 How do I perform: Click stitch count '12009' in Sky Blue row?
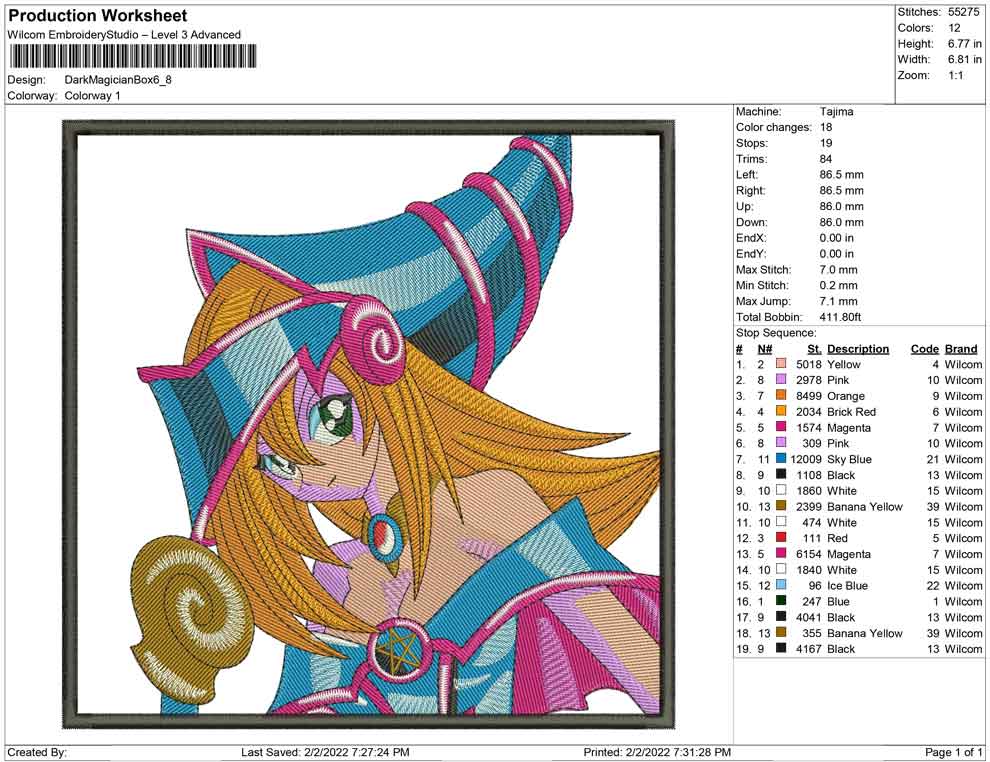806,459
